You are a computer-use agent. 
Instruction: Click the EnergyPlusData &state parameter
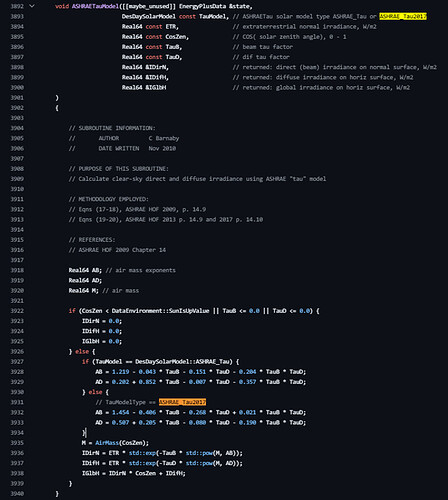pyautogui.click(x=214, y=6)
